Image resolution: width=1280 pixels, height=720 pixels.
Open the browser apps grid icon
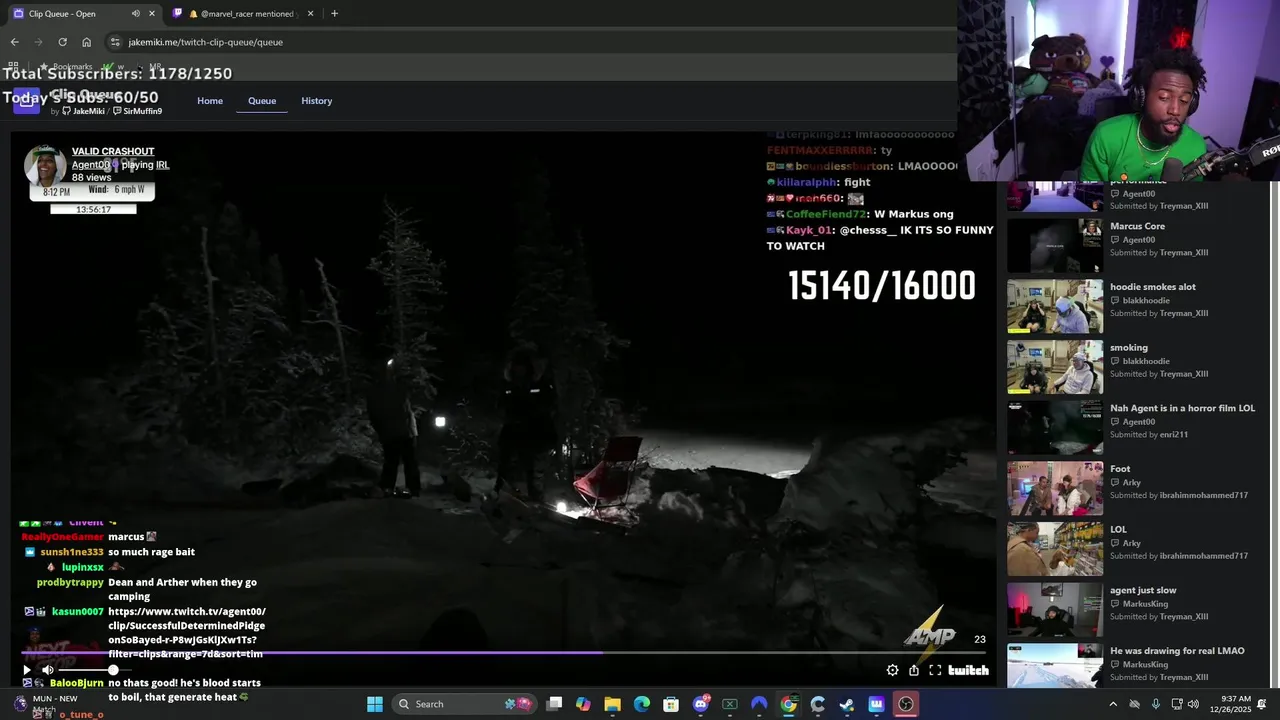(14, 66)
